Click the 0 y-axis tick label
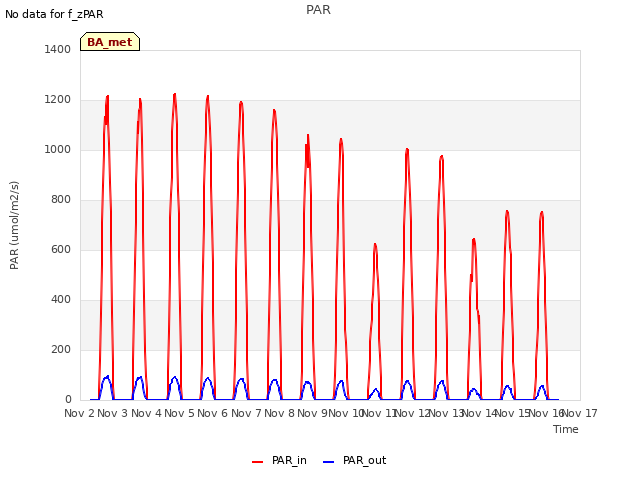Image resolution: width=640 pixels, height=480 pixels. [68, 400]
